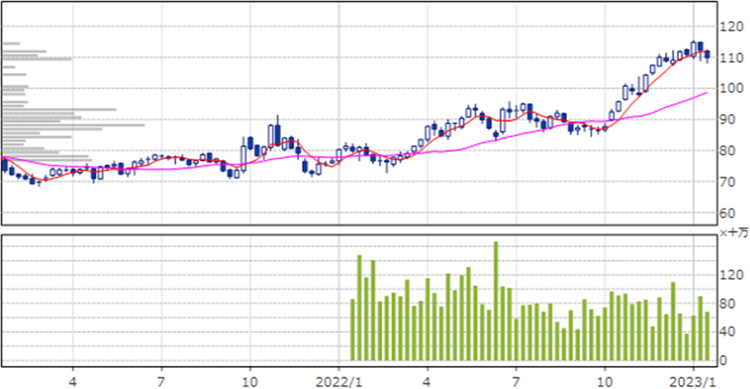750x389 pixels.
Task: Select the longest gray volume-profile bar
Action: pos(73,125)
